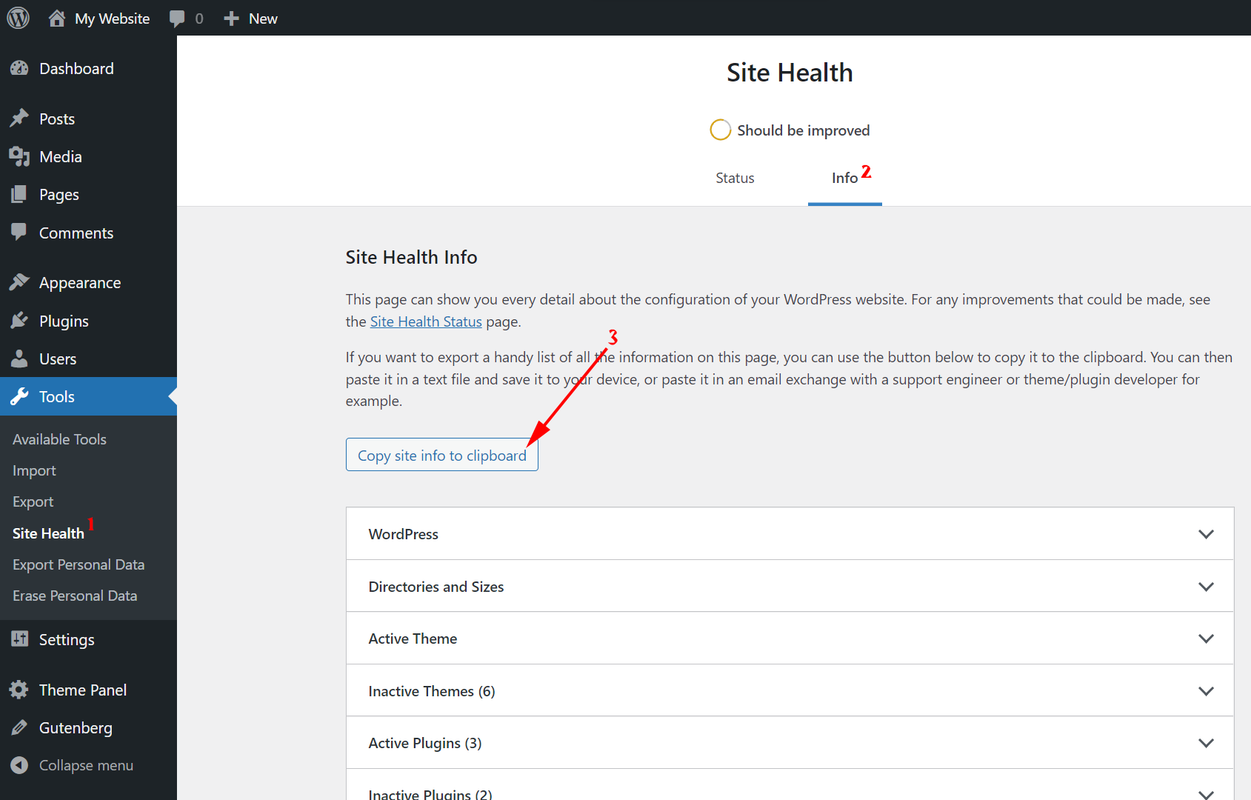Expand the Directories and Sizes chevron
Screen dimensions: 1251x800
pos(1206,586)
